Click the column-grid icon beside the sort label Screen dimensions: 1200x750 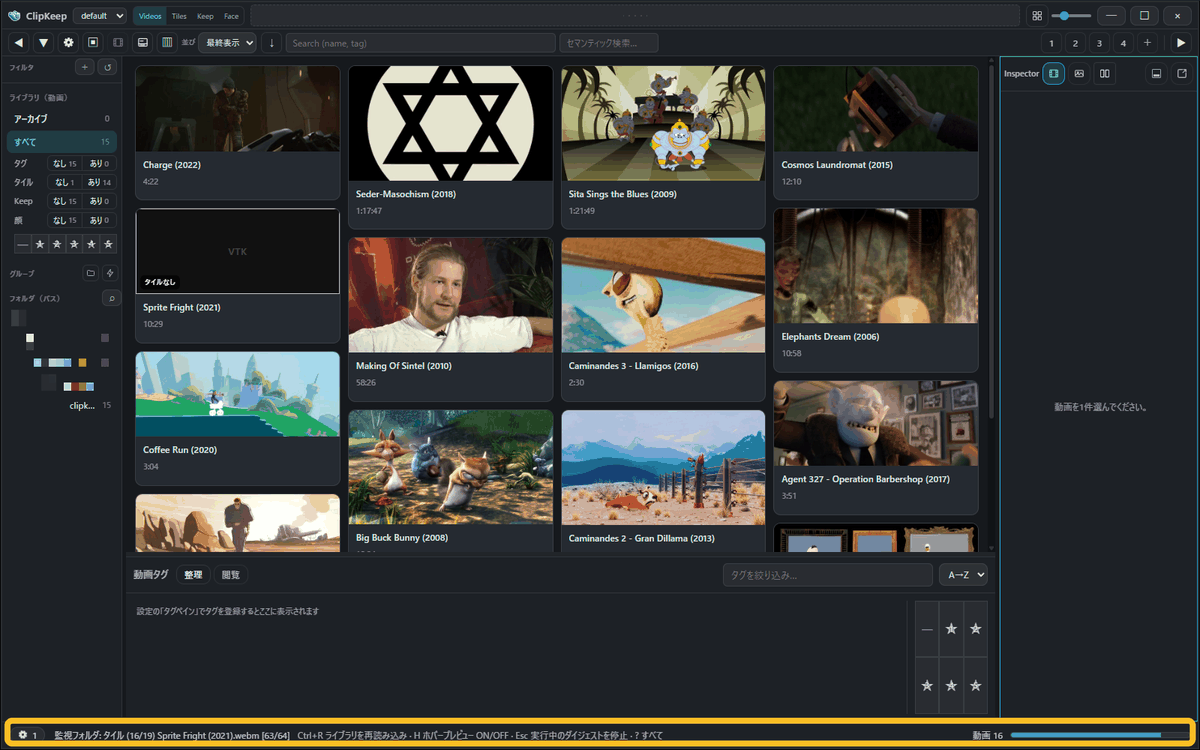coord(167,42)
